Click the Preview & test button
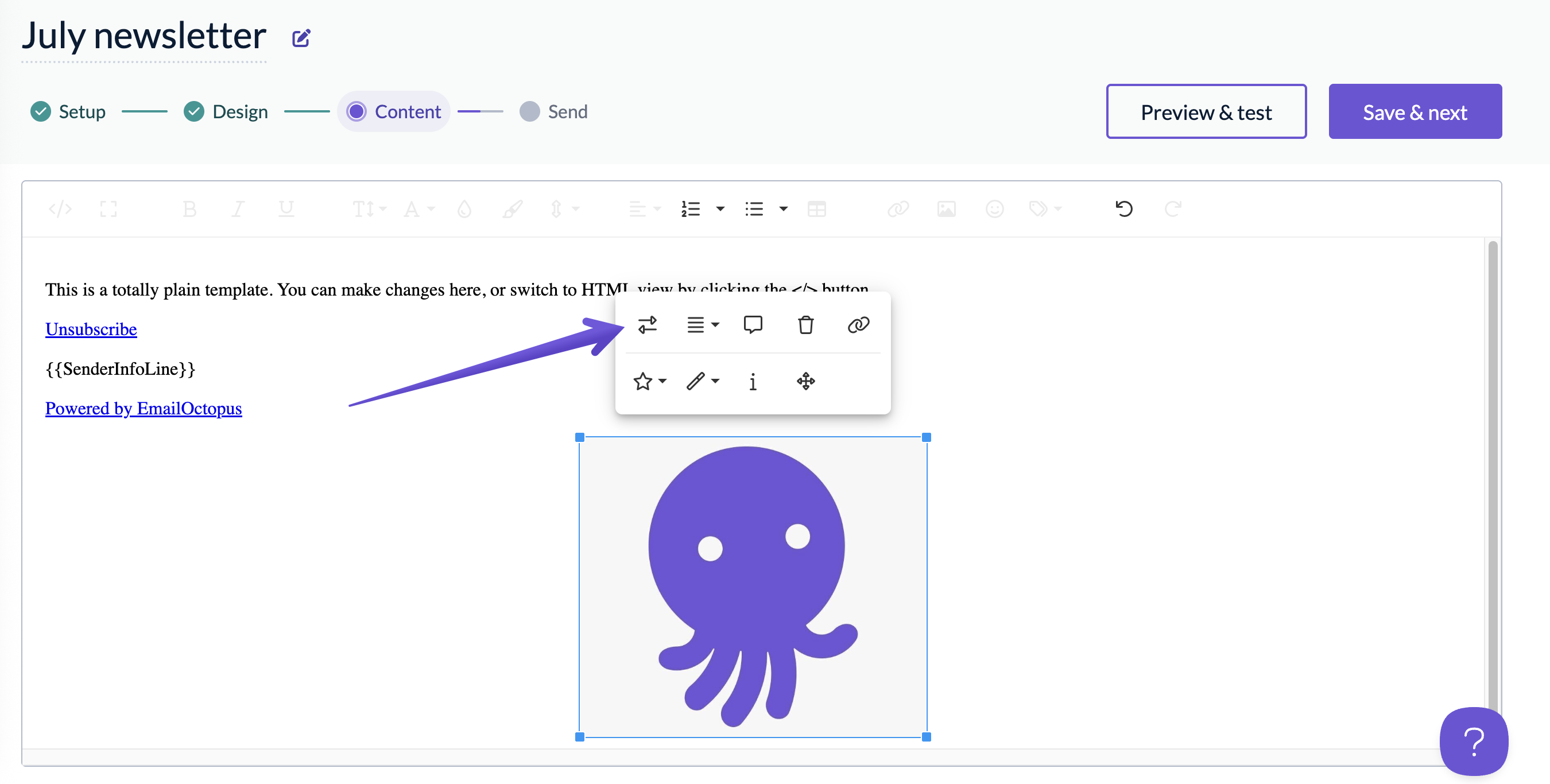 [x=1206, y=112]
